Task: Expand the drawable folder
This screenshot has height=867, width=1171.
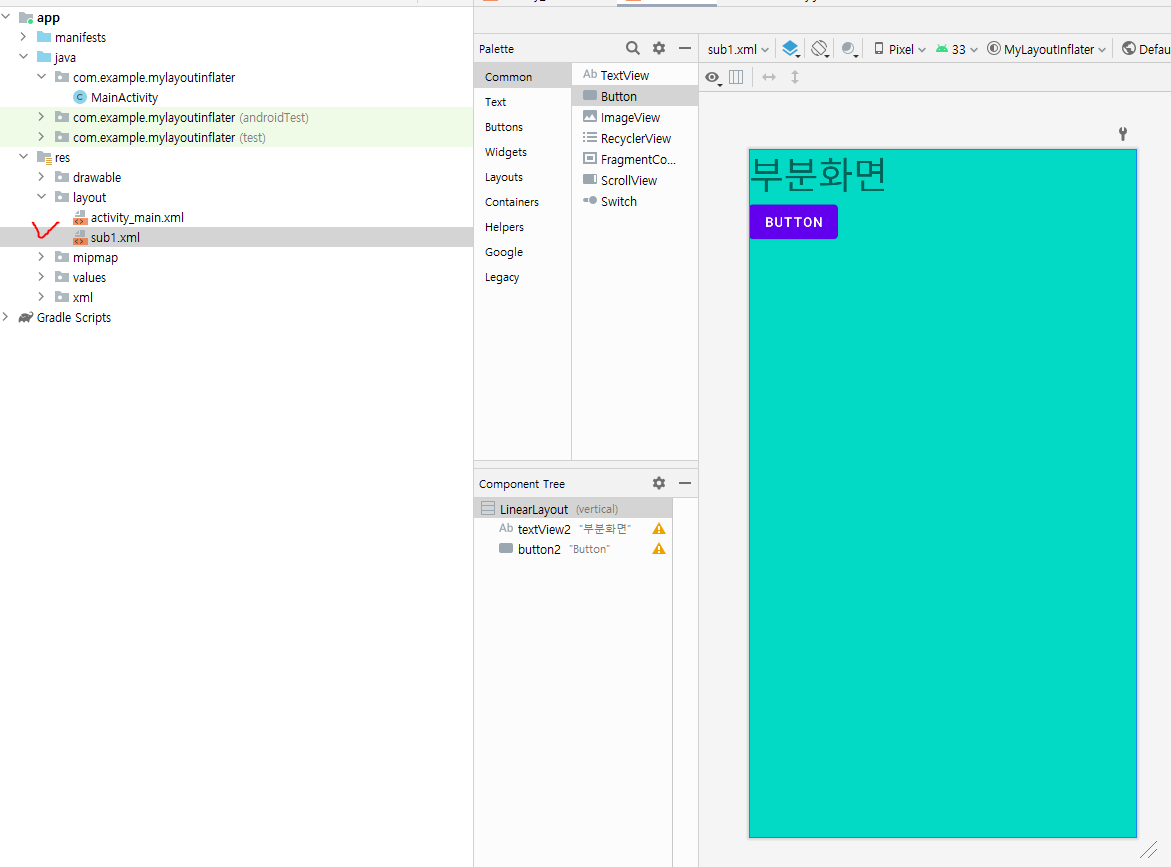Action: [x=42, y=176]
